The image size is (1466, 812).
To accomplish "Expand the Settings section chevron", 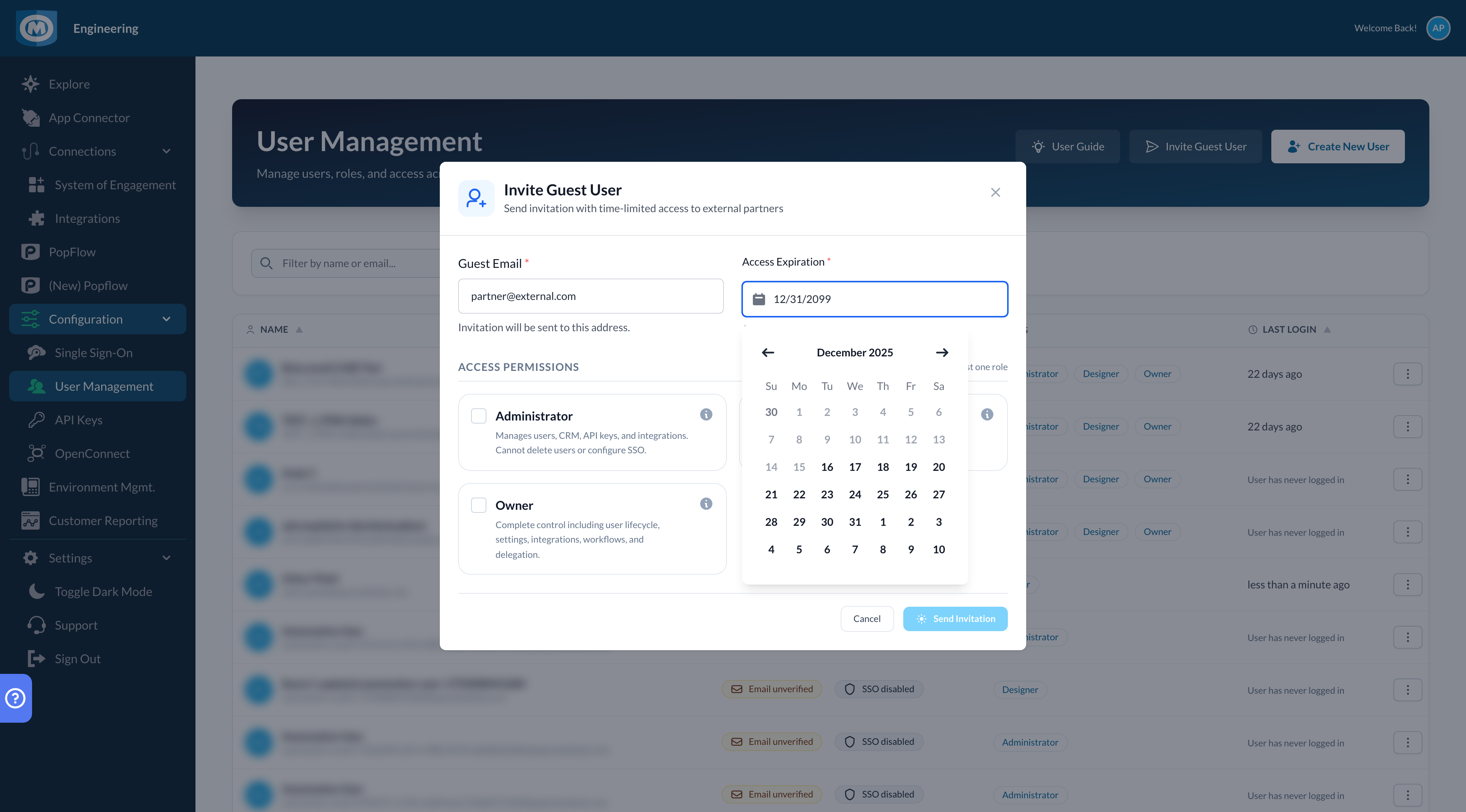I will tap(166, 558).
